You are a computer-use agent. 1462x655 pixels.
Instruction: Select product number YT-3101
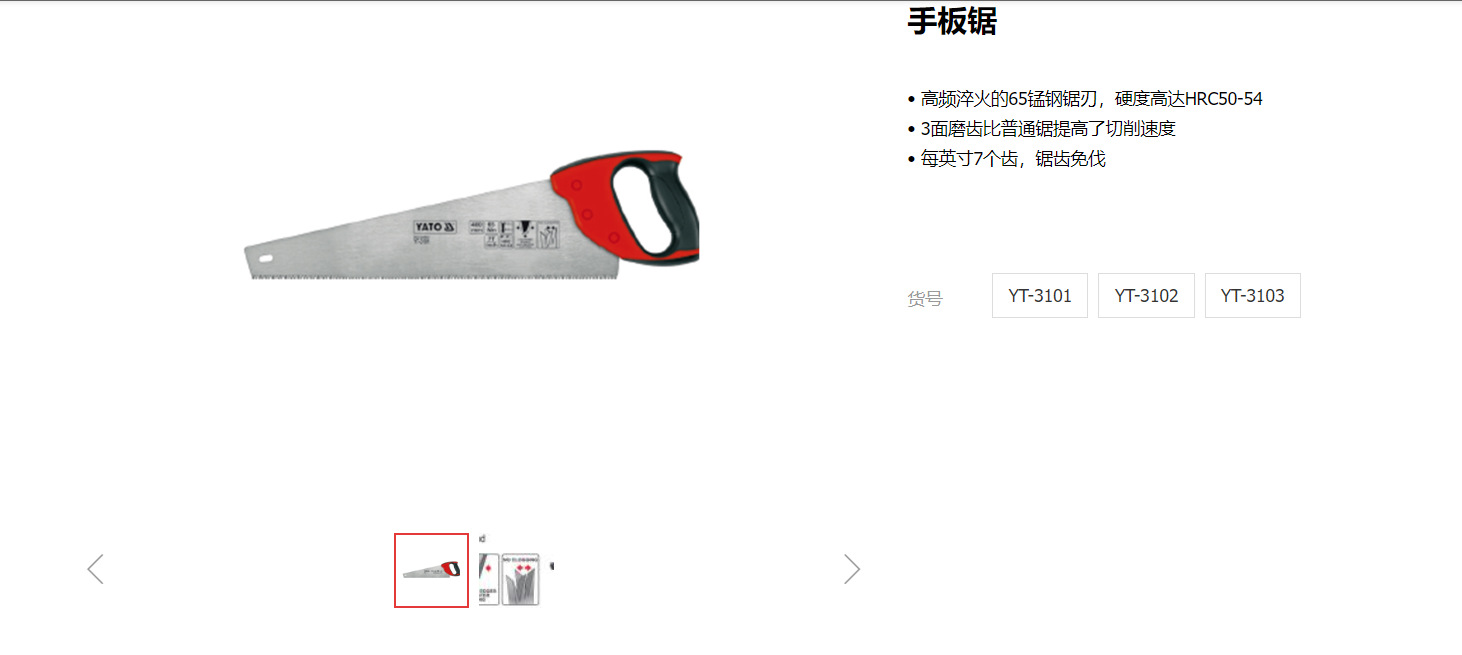pyautogui.click(x=1040, y=296)
